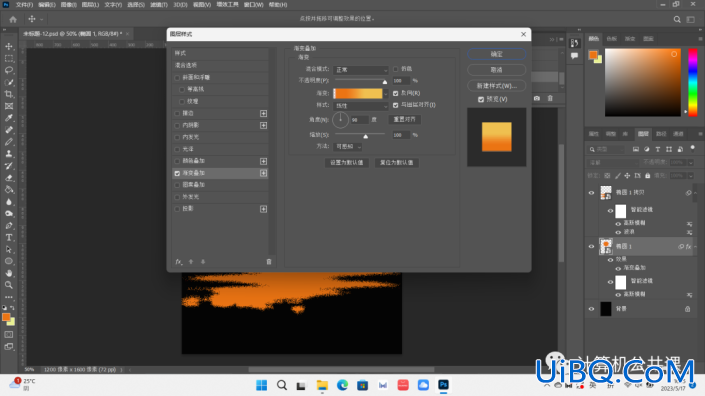Open the History panel icon in the collapsed dock

(x=575, y=43)
